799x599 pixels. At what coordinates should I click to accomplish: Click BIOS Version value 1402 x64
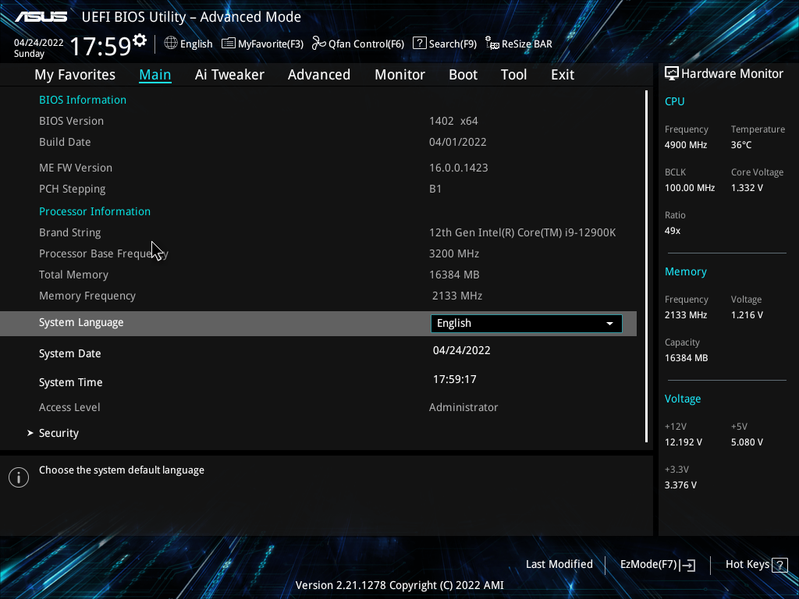point(454,121)
